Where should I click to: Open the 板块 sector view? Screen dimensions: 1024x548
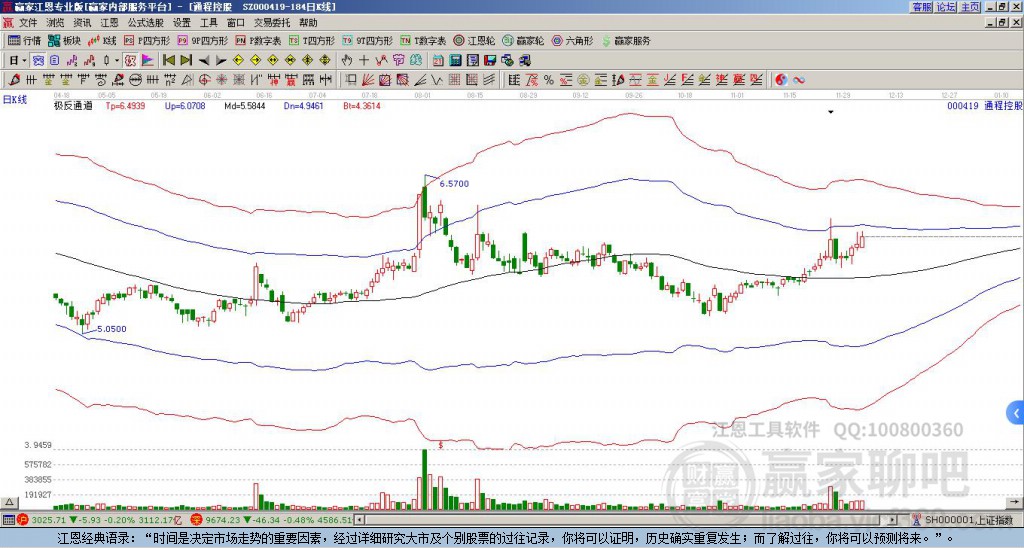(64, 40)
